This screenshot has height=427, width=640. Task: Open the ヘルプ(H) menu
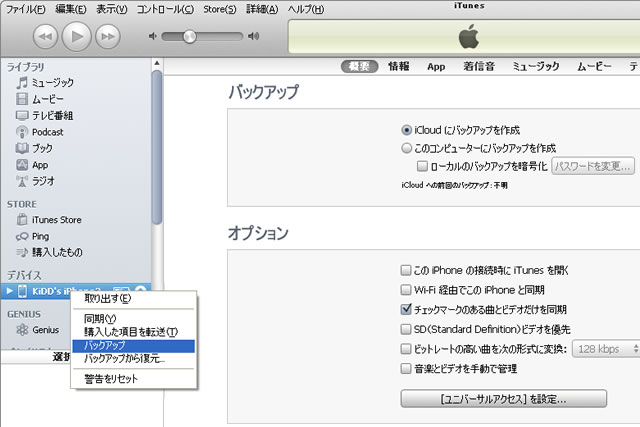(x=305, y=9)
